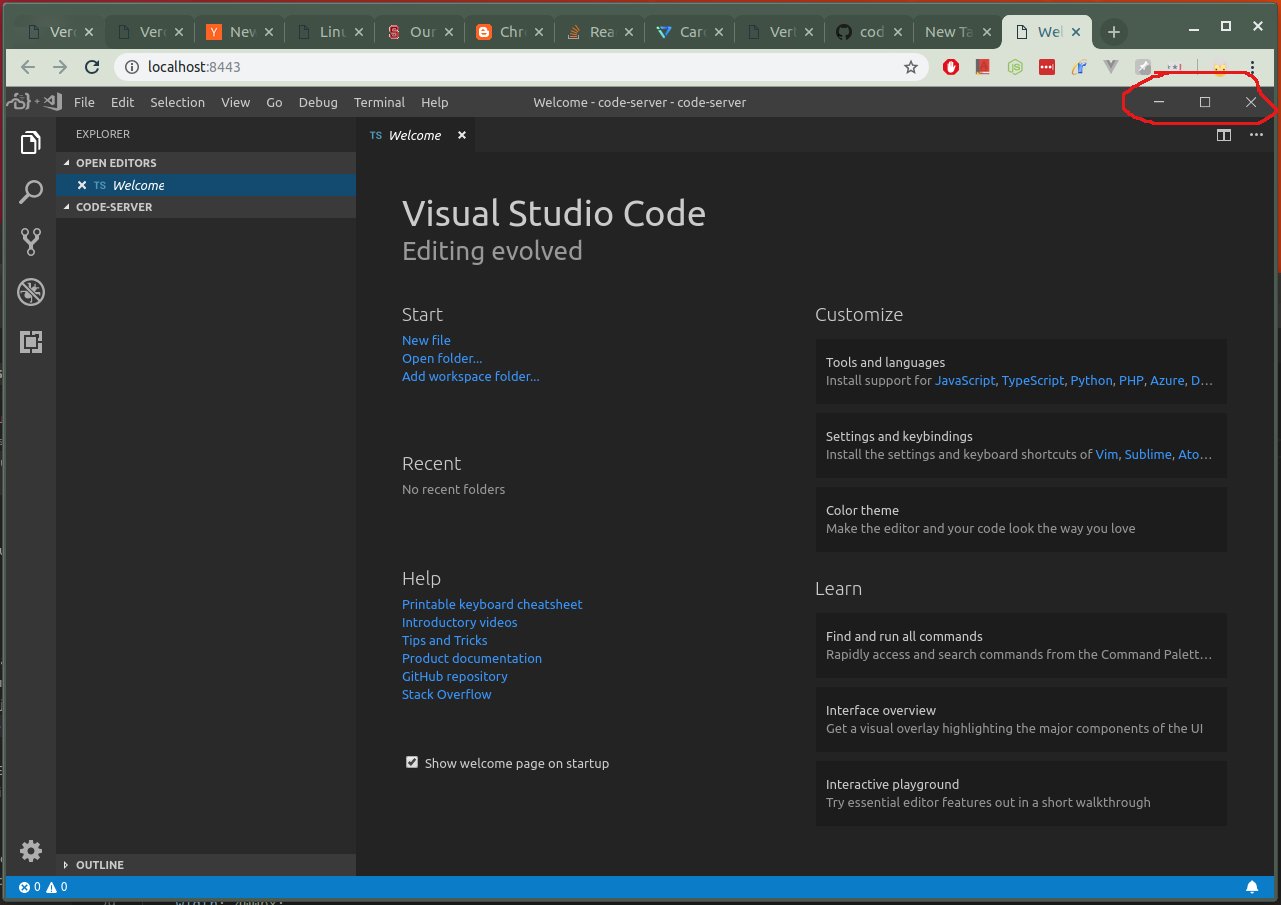Open the Debug view bug icon
The image size is (1281, 905).
[x=31, y=292]
